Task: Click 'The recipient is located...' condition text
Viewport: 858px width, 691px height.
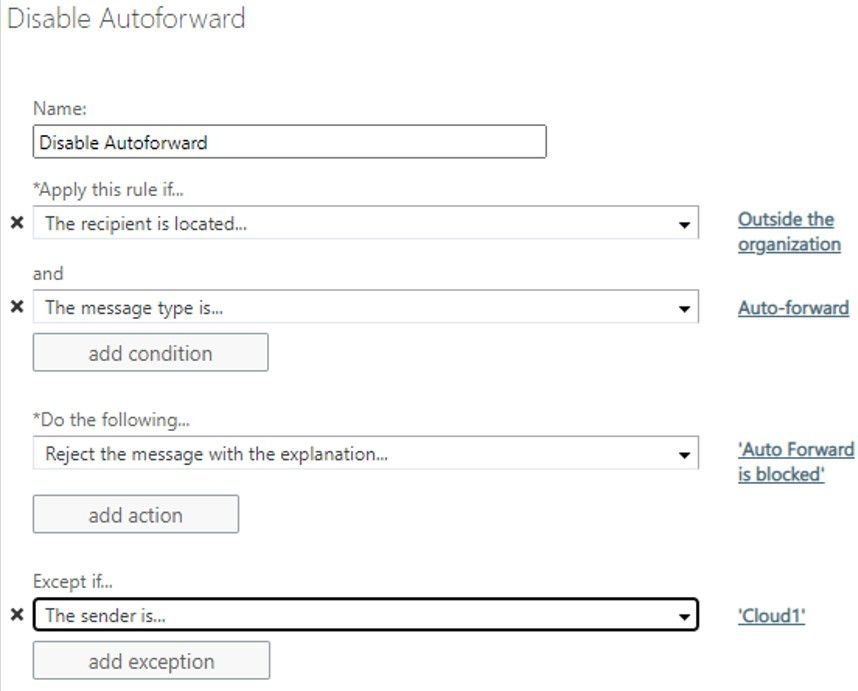Action: [x=146, y=224]
